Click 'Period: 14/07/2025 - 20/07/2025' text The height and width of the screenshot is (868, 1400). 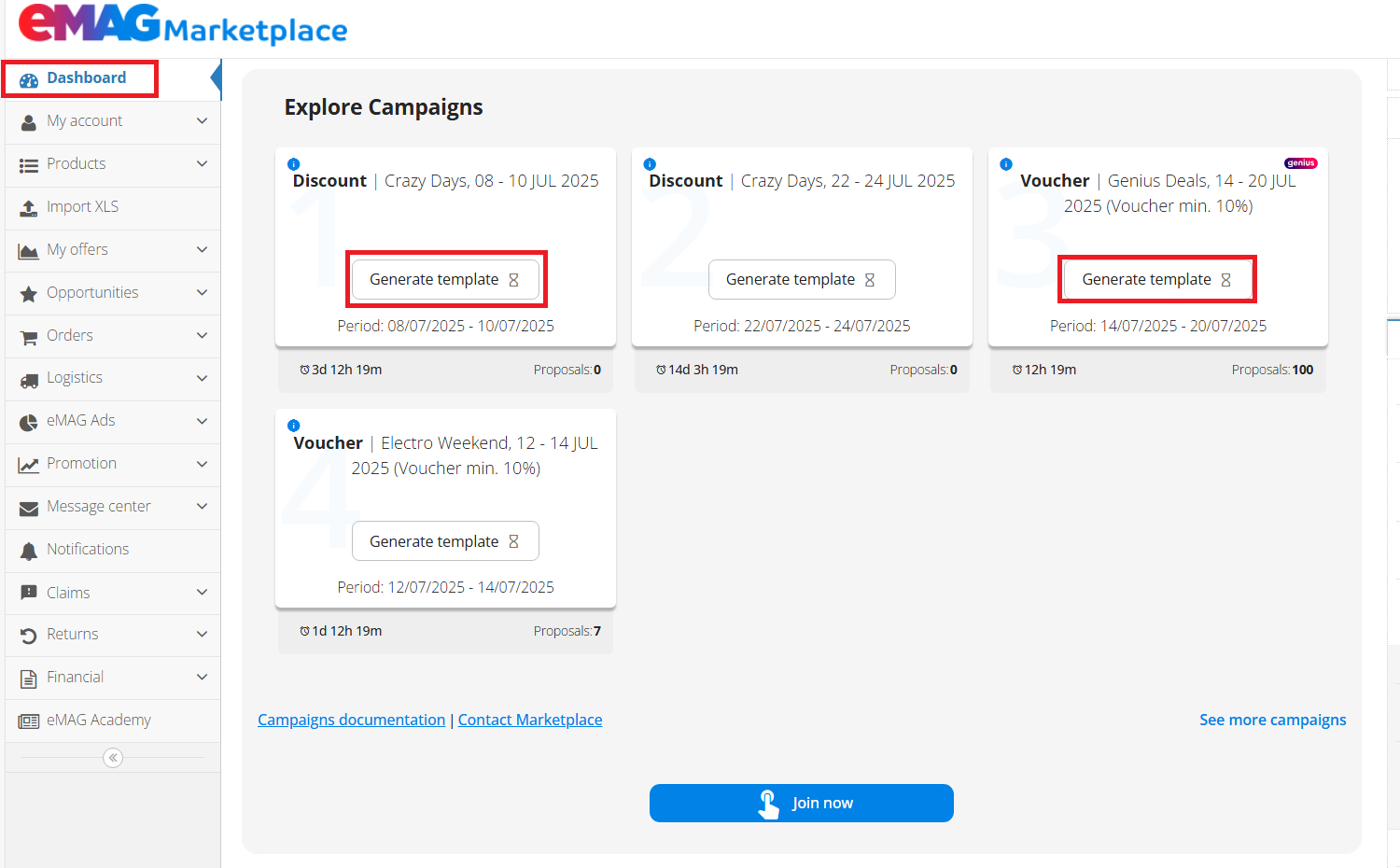1158,327
